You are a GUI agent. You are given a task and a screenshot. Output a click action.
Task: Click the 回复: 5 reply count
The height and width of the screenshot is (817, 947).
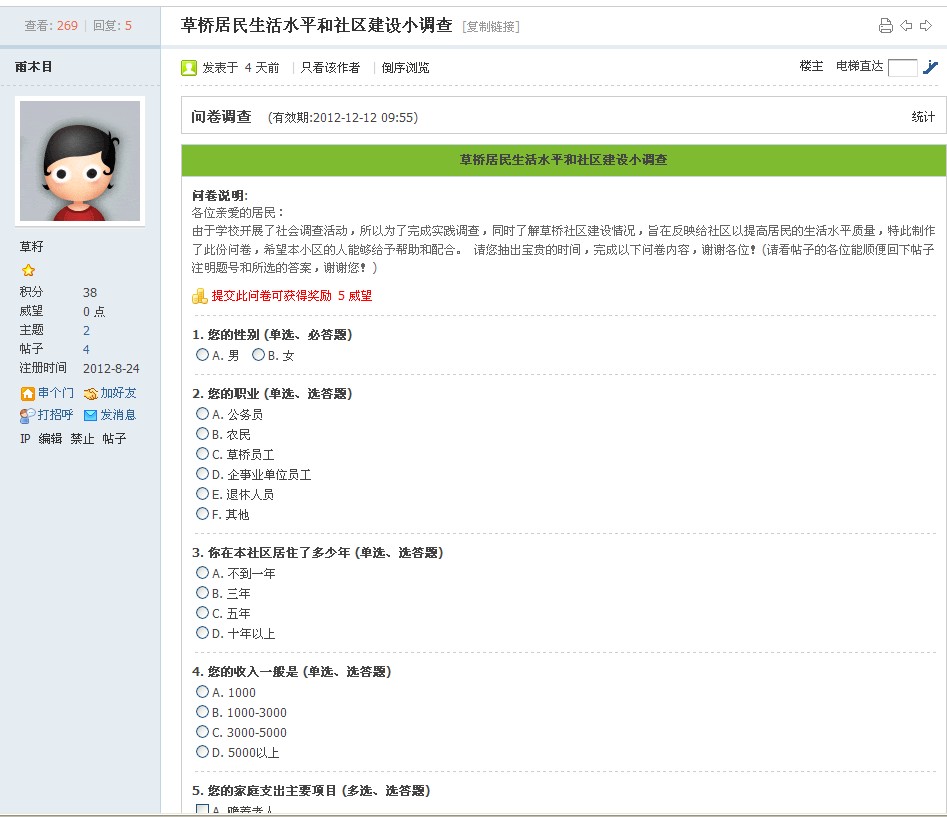(112, 25)
